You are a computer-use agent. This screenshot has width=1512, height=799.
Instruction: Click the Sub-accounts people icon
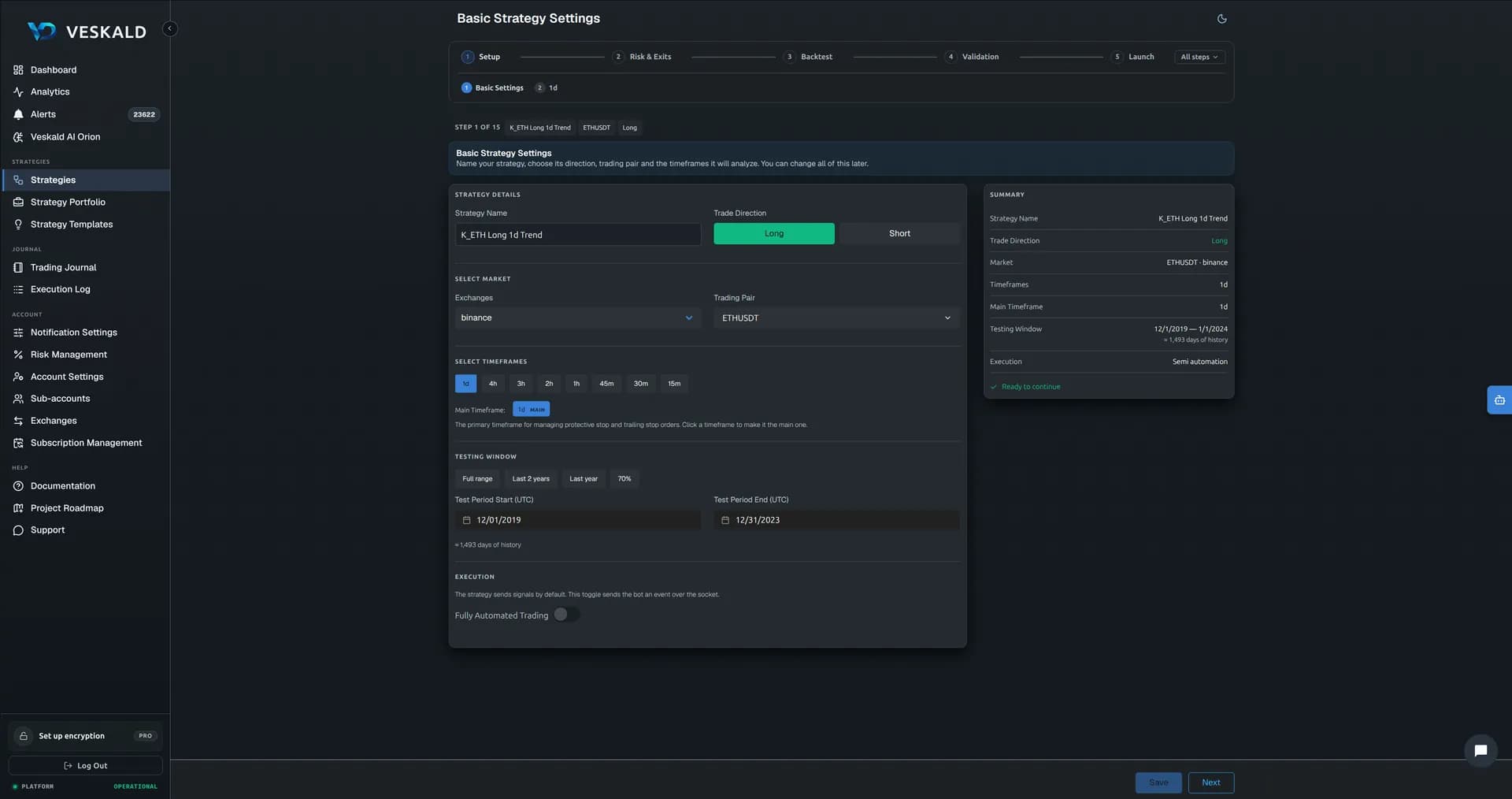point(18,399)
